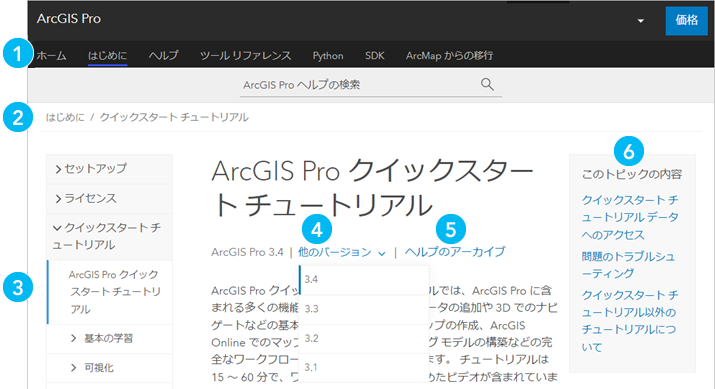
Task: Click the search magnifier icon
Action: click(487, 84)
